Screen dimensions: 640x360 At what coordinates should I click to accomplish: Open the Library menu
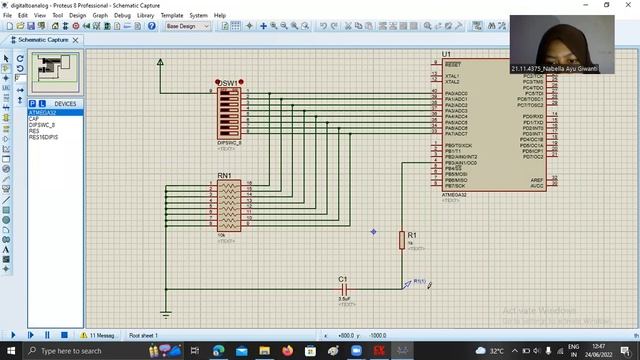pos(145,15)
